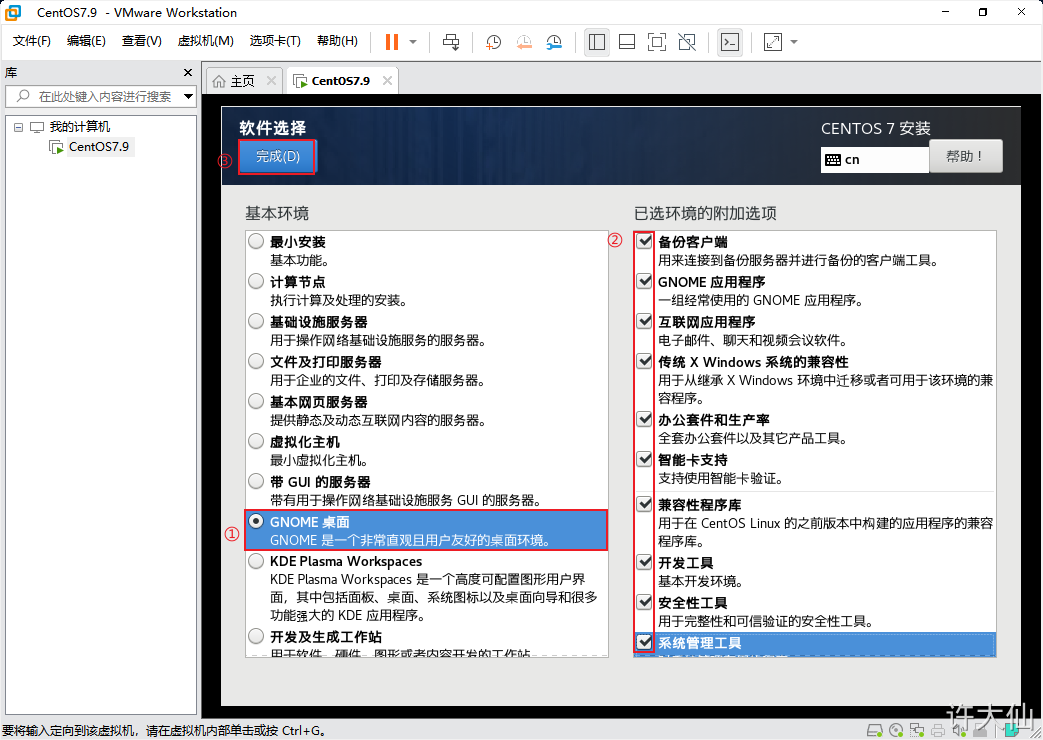Close the 主页 tab
Viewport: 1043px width, 740px height.
click(271, 81)
